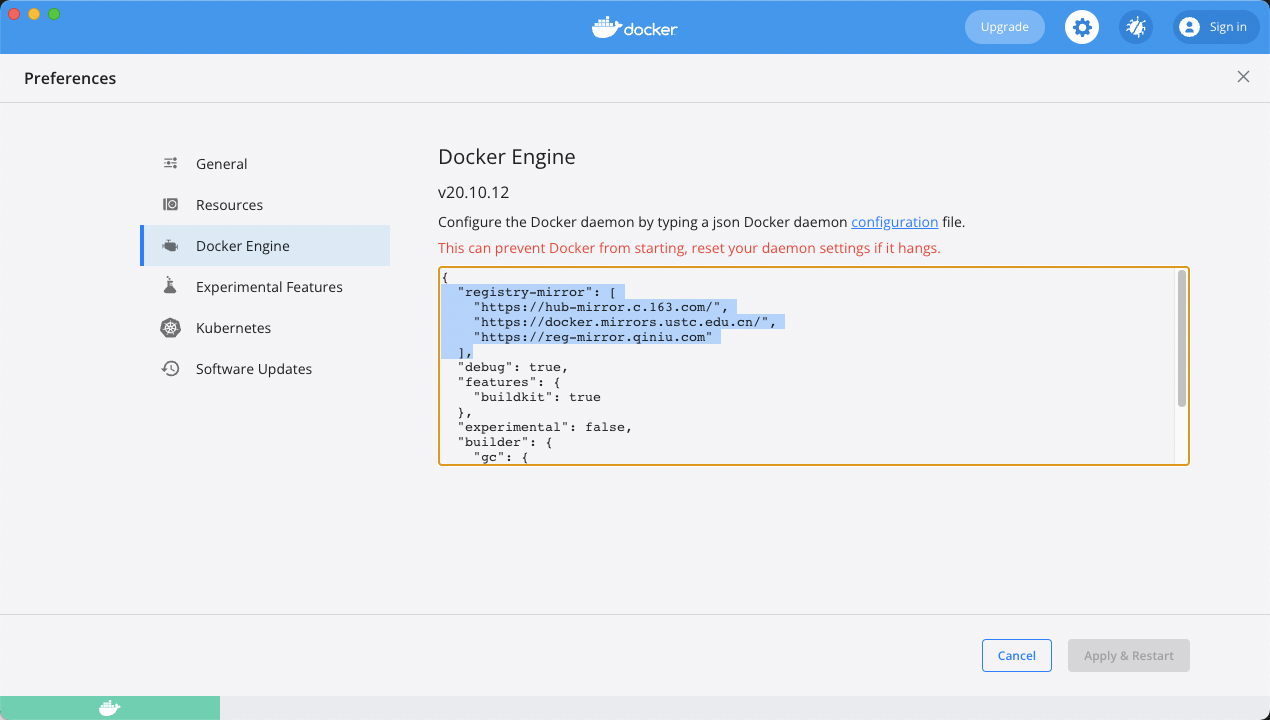Click the Docker Engine whale icon
This screenshot has width=1270, height=720.
click(171, 246)
